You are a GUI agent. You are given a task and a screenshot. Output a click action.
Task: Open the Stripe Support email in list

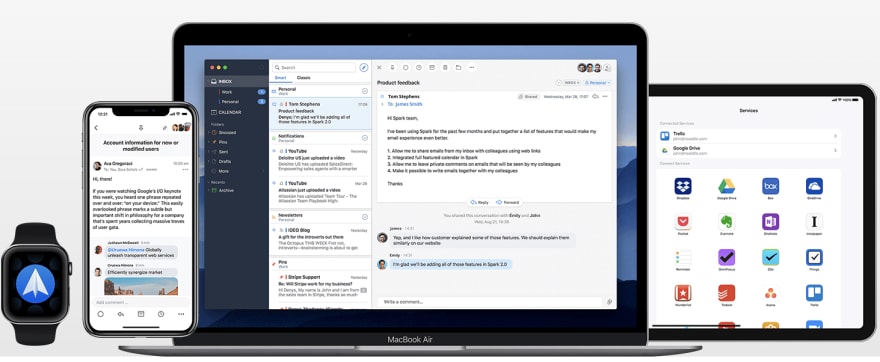320,285
